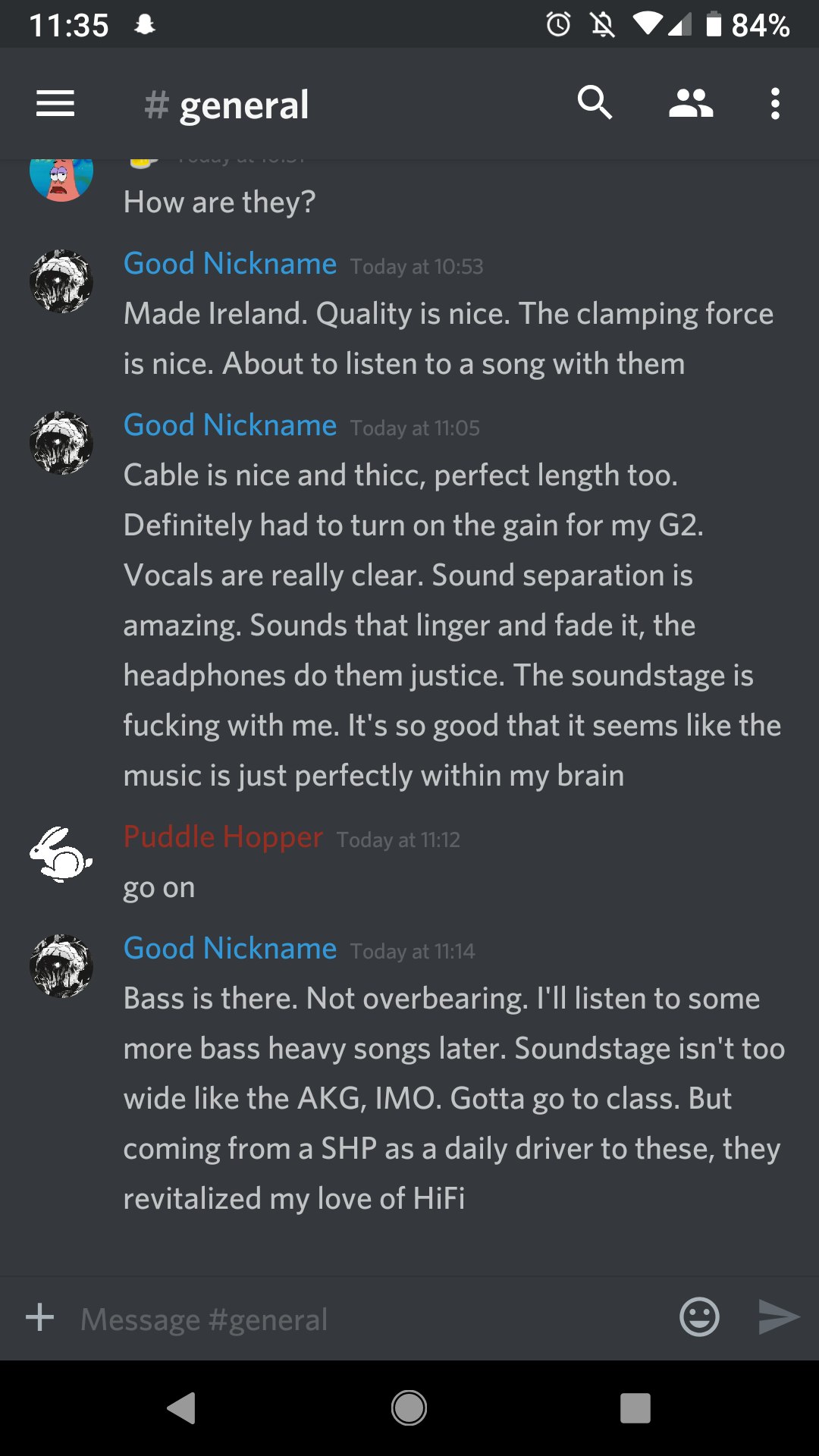Tap the "go on" message
The image size is (819, 1456).
pos(159,887)
